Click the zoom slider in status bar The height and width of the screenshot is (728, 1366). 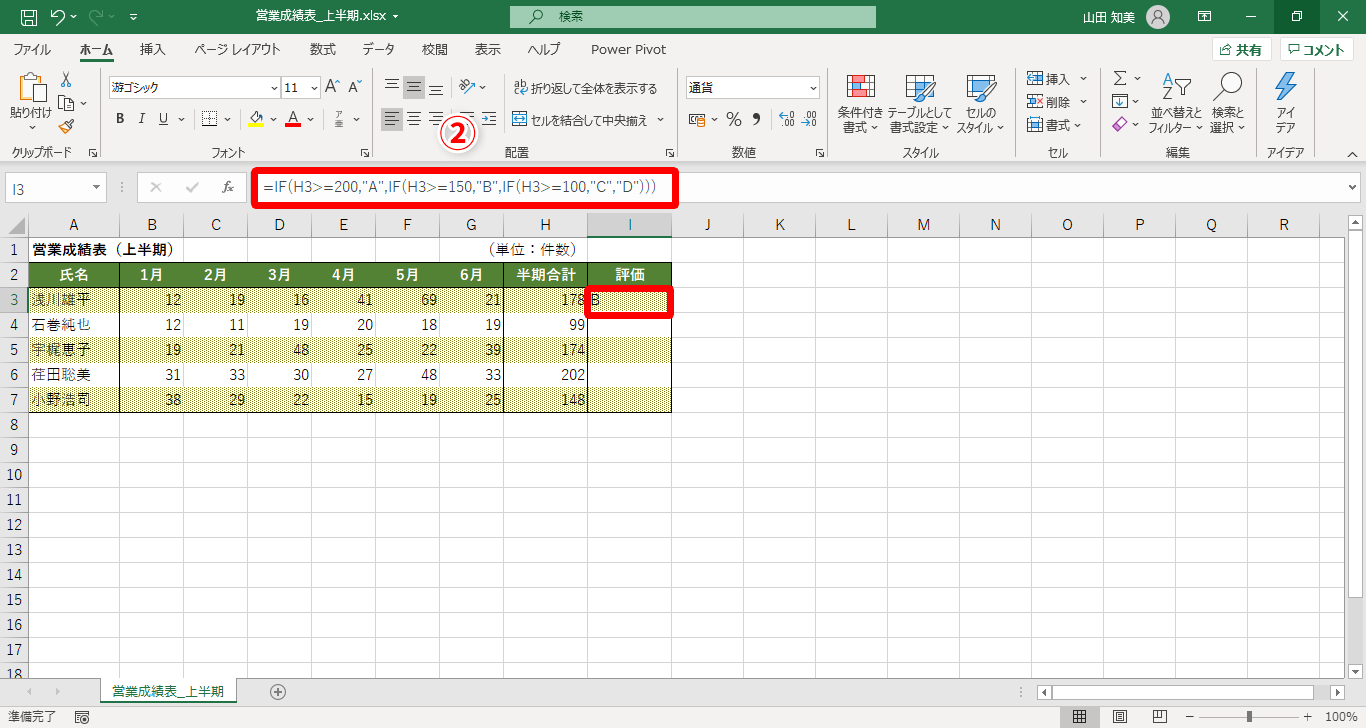1249,716
